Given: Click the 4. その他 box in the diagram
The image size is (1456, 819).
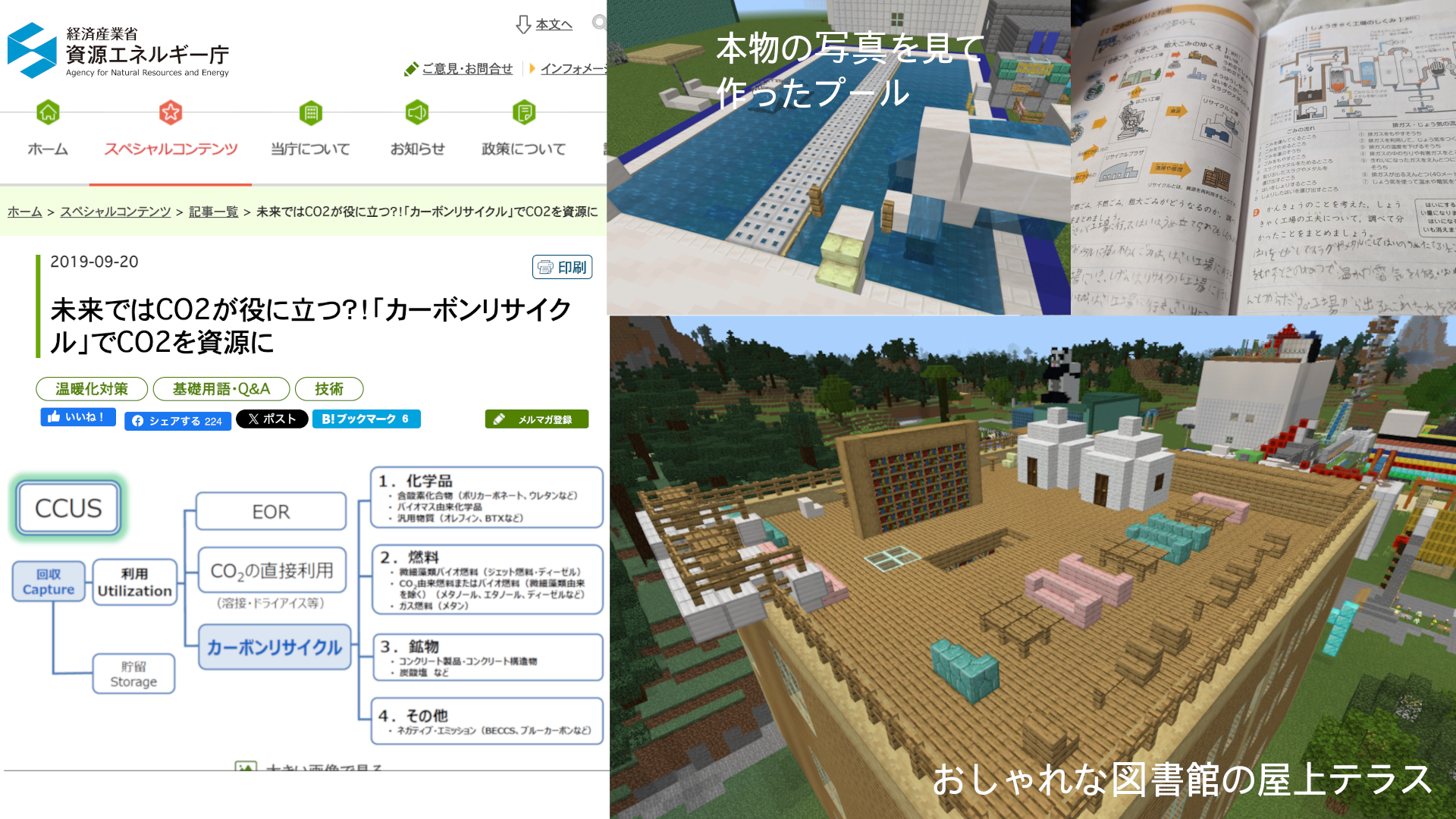Looking at the screenshot, I should [487, 720].
